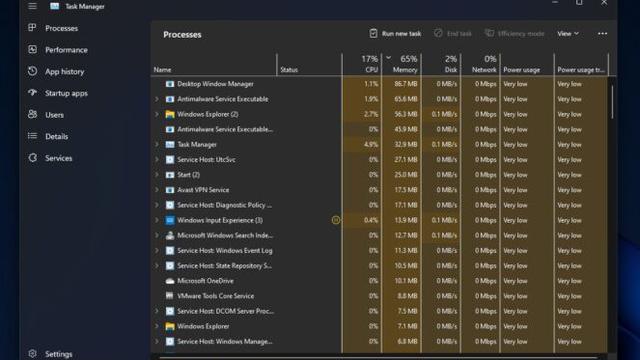Open the View dropdown
Screen dimensions: 640x360
pyautogui.click(x=568, y=33)
